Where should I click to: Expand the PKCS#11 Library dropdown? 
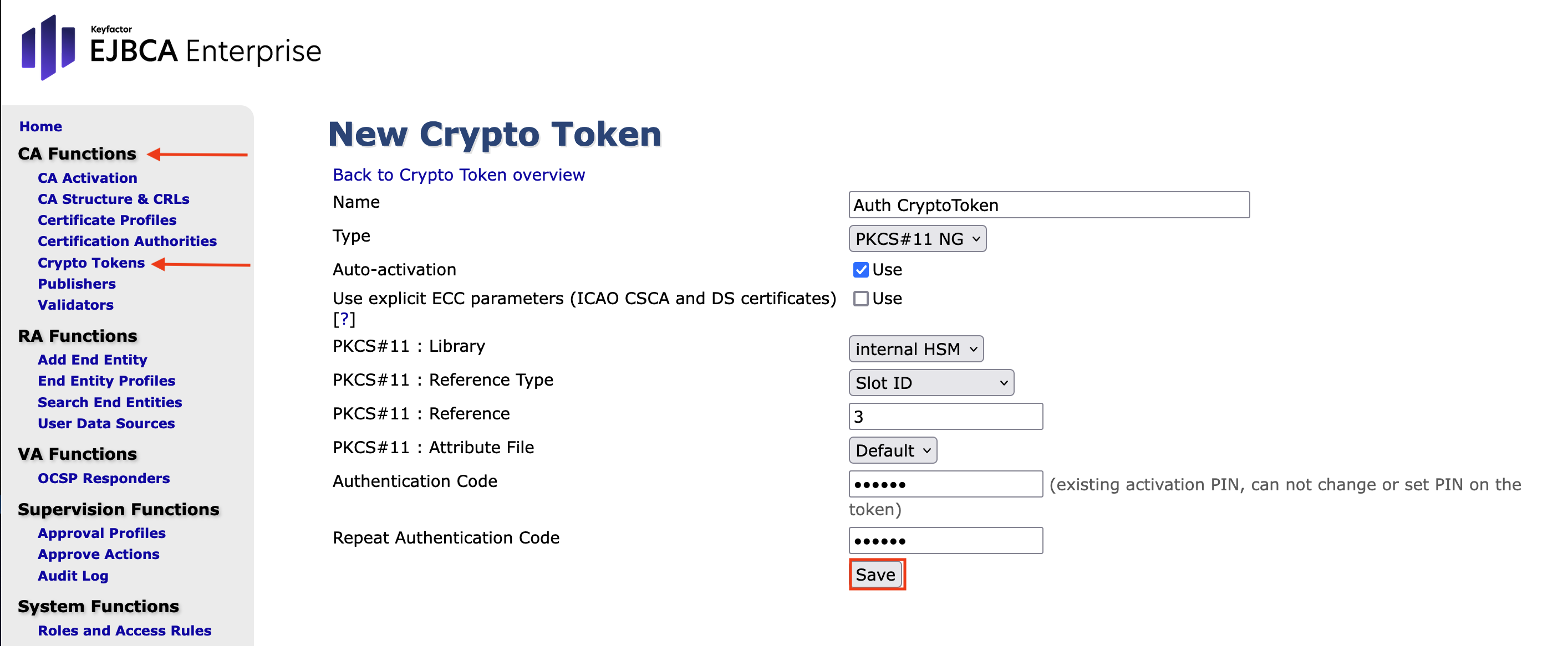[x=915, y=349]
